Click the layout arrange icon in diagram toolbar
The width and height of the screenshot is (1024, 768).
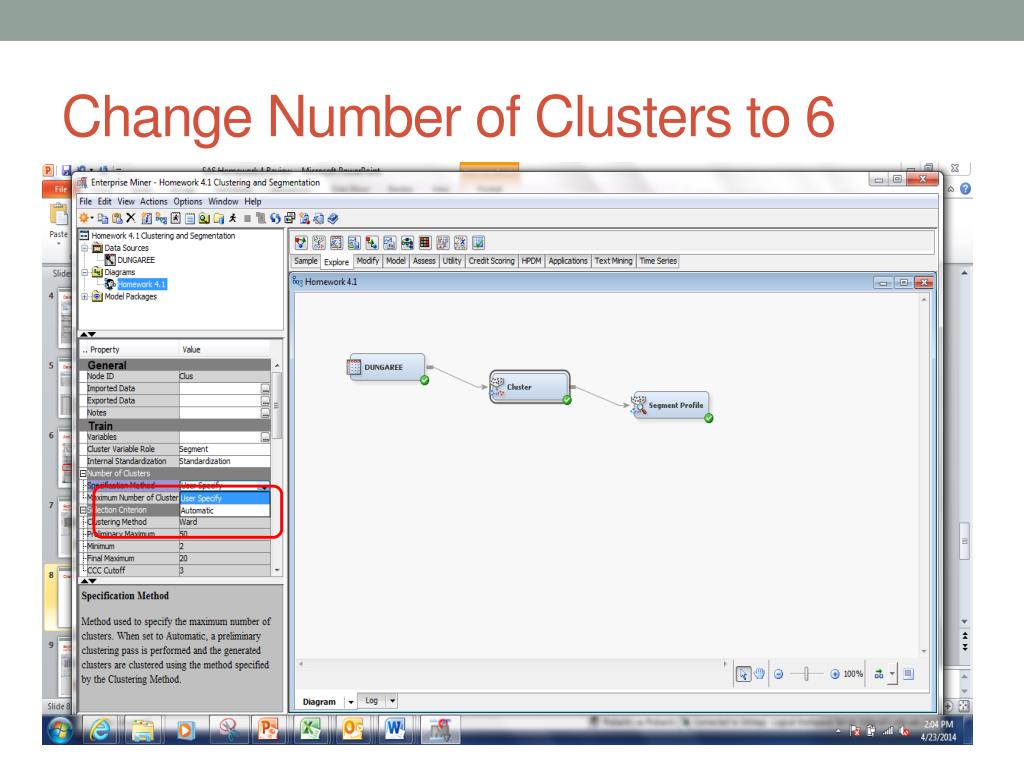[x=879, y=674]
